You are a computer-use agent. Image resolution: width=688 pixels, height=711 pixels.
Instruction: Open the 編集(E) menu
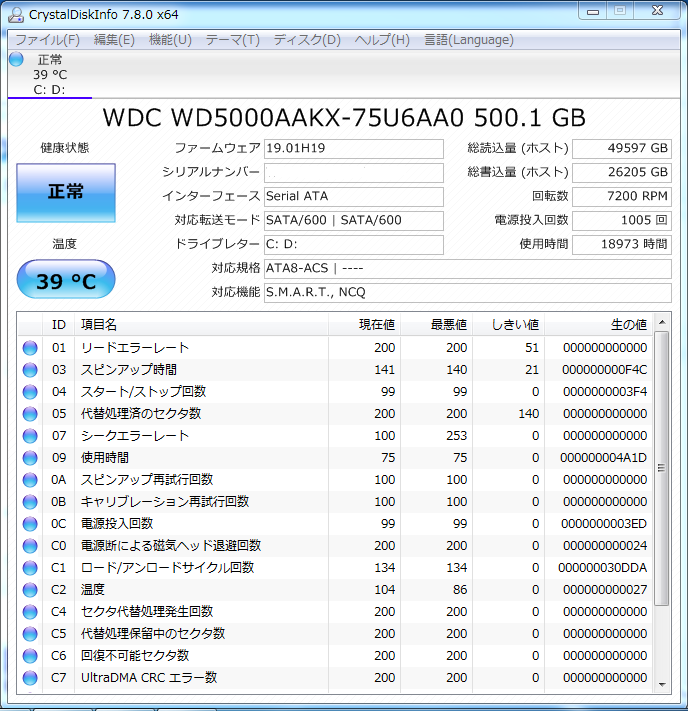114,40
